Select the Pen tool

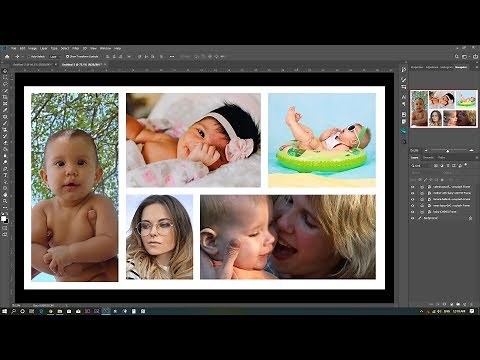(5, 168)
